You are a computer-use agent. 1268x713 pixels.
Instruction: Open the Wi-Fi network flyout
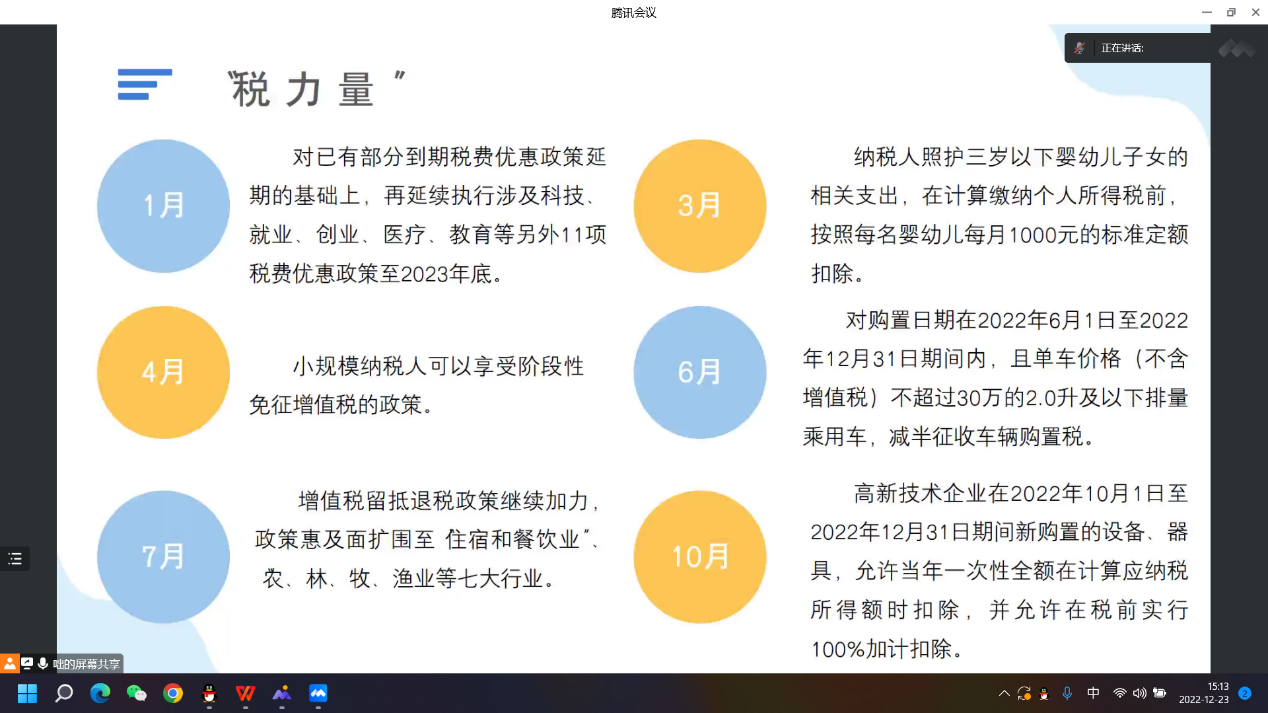pos(1119,693)
